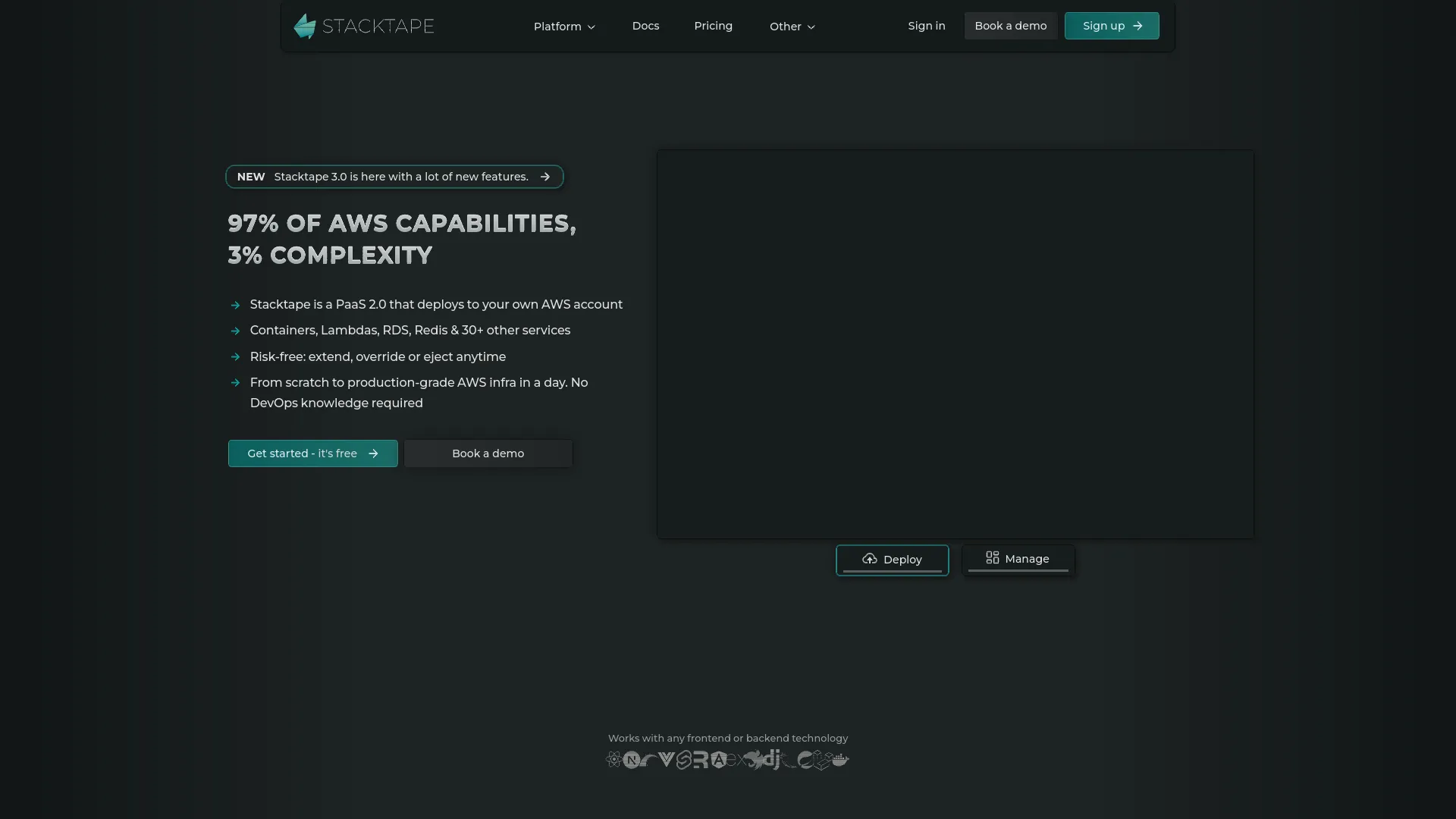Viewport: 1456px width, 819px height.
Task: Open the Stacktape 3.0 new features announcement
Action: [x=394, y=177]
